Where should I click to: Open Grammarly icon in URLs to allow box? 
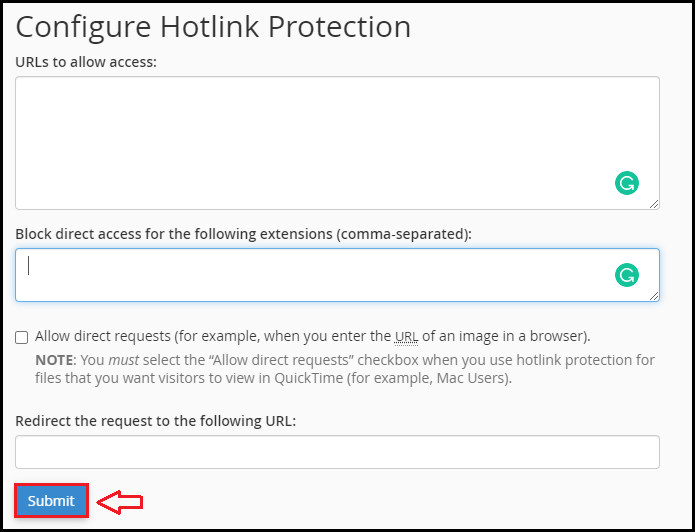627,183
